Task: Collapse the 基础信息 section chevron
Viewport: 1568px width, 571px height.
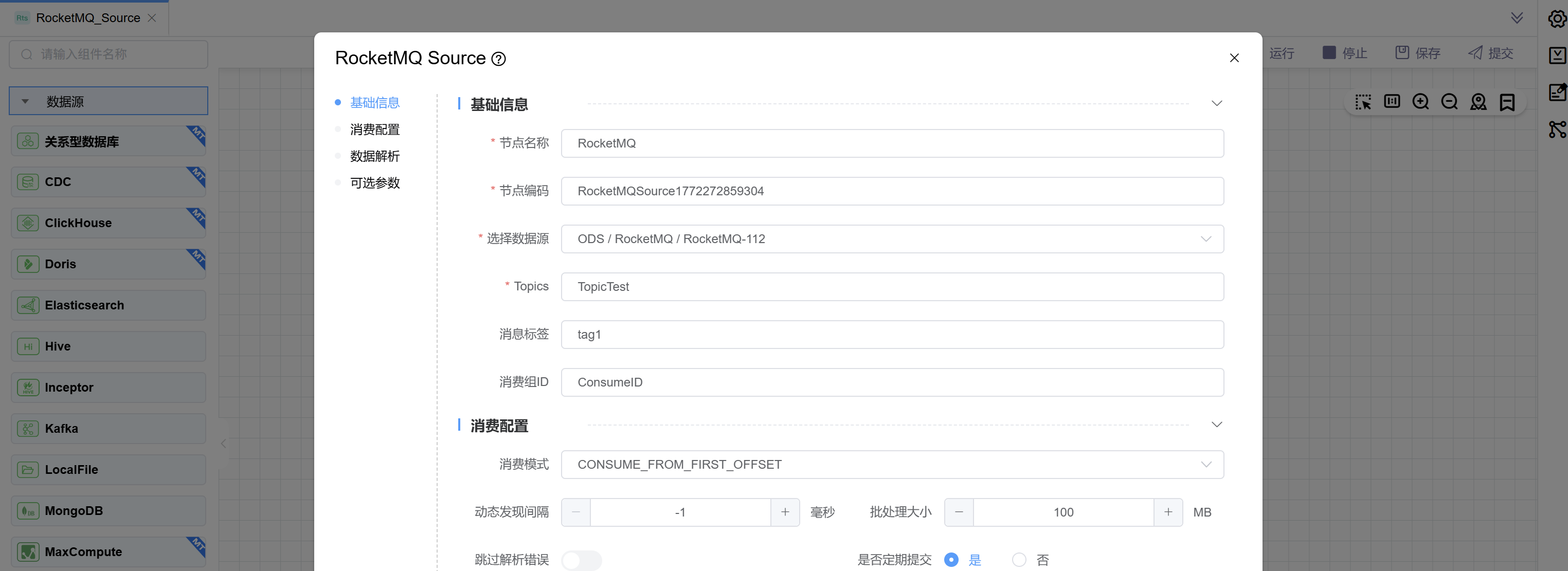Action: point(1216,104)
